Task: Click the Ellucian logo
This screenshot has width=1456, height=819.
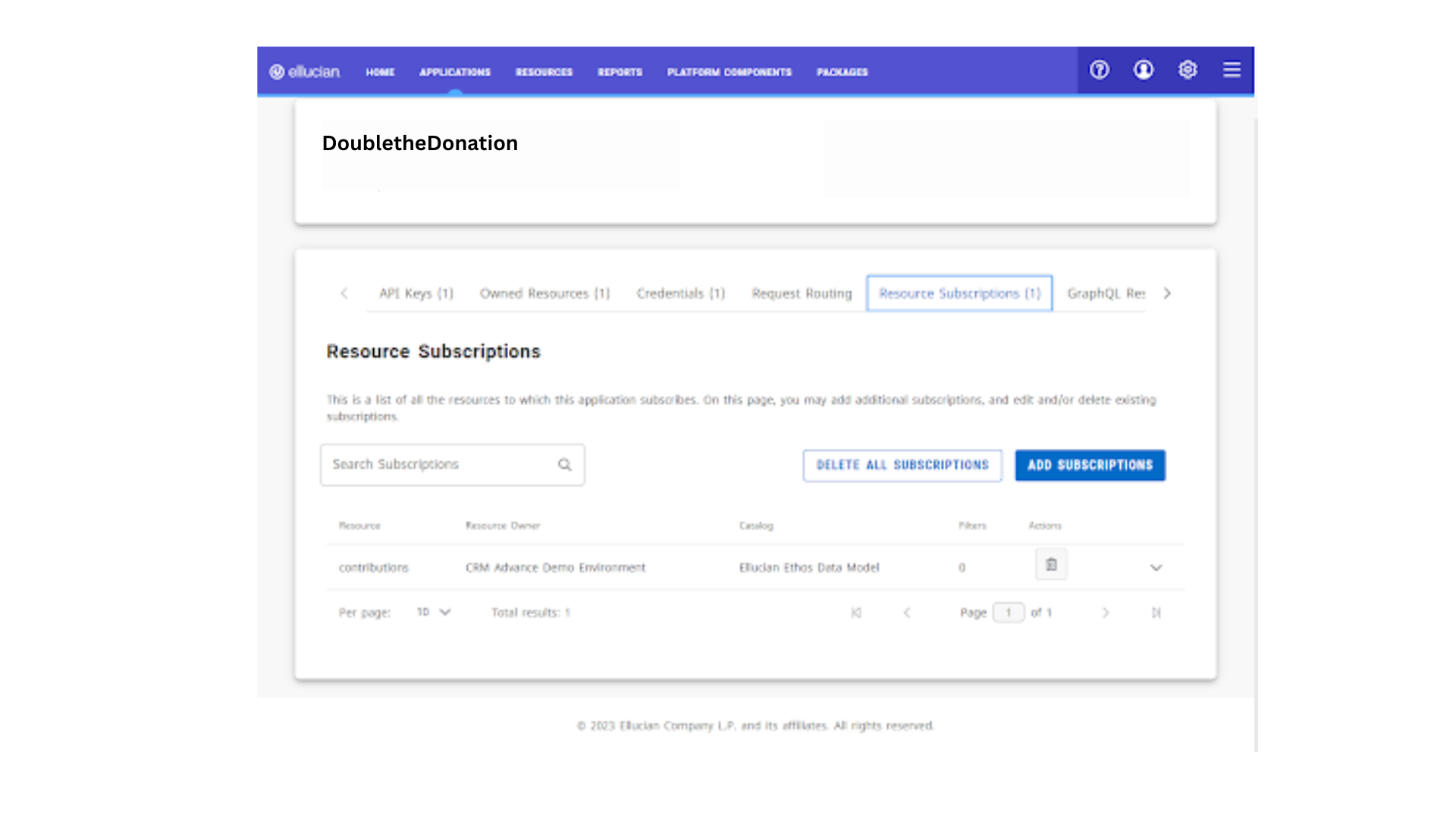Action: point(305,71)
